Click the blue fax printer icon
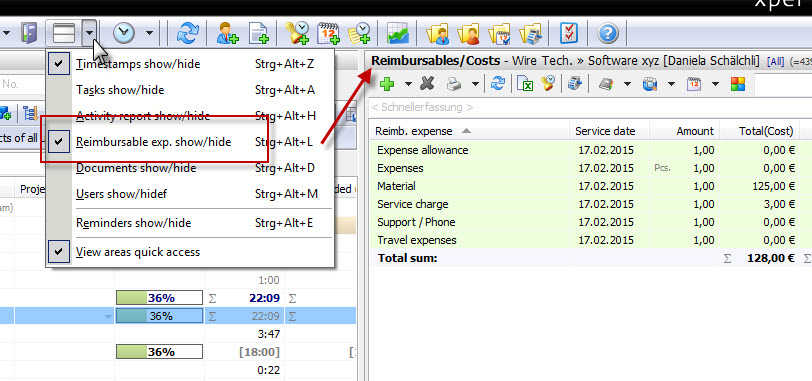 click(x=575, y=83)
